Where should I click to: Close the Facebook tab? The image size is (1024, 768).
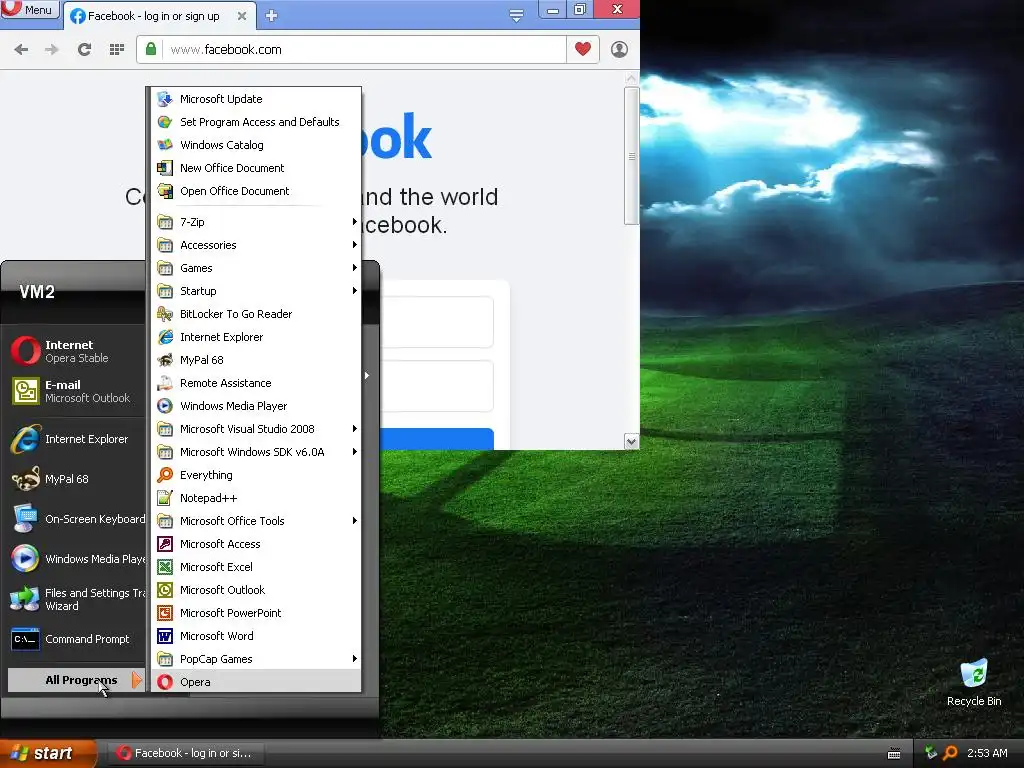[242, 16]
